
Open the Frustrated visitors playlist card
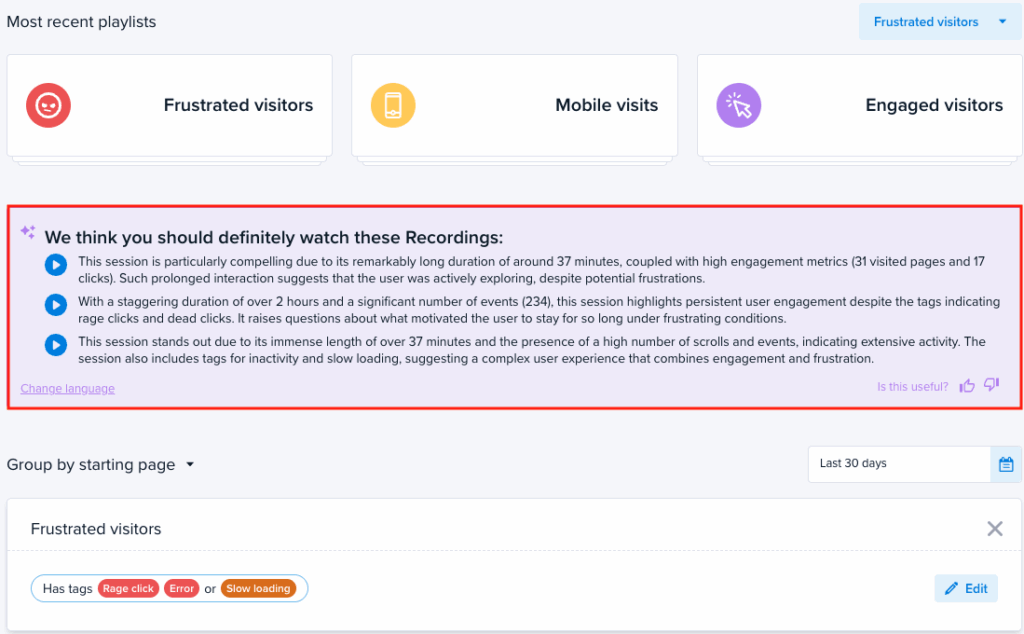[169, 106]
